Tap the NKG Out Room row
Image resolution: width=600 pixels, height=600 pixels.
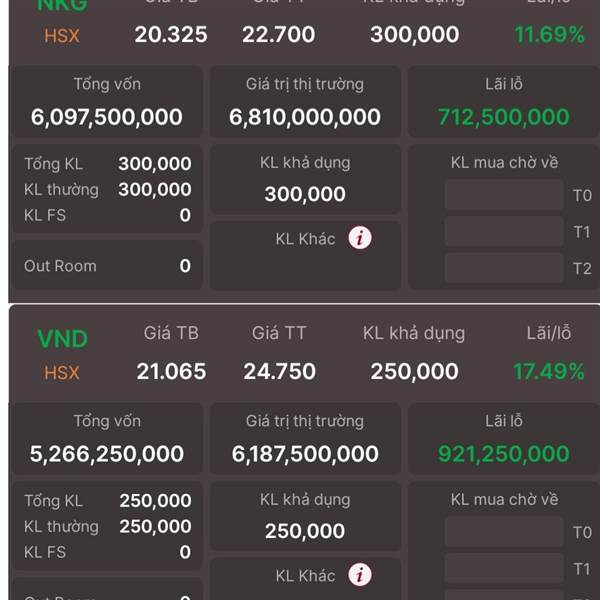pyautogui.click(x=107, y=266)
